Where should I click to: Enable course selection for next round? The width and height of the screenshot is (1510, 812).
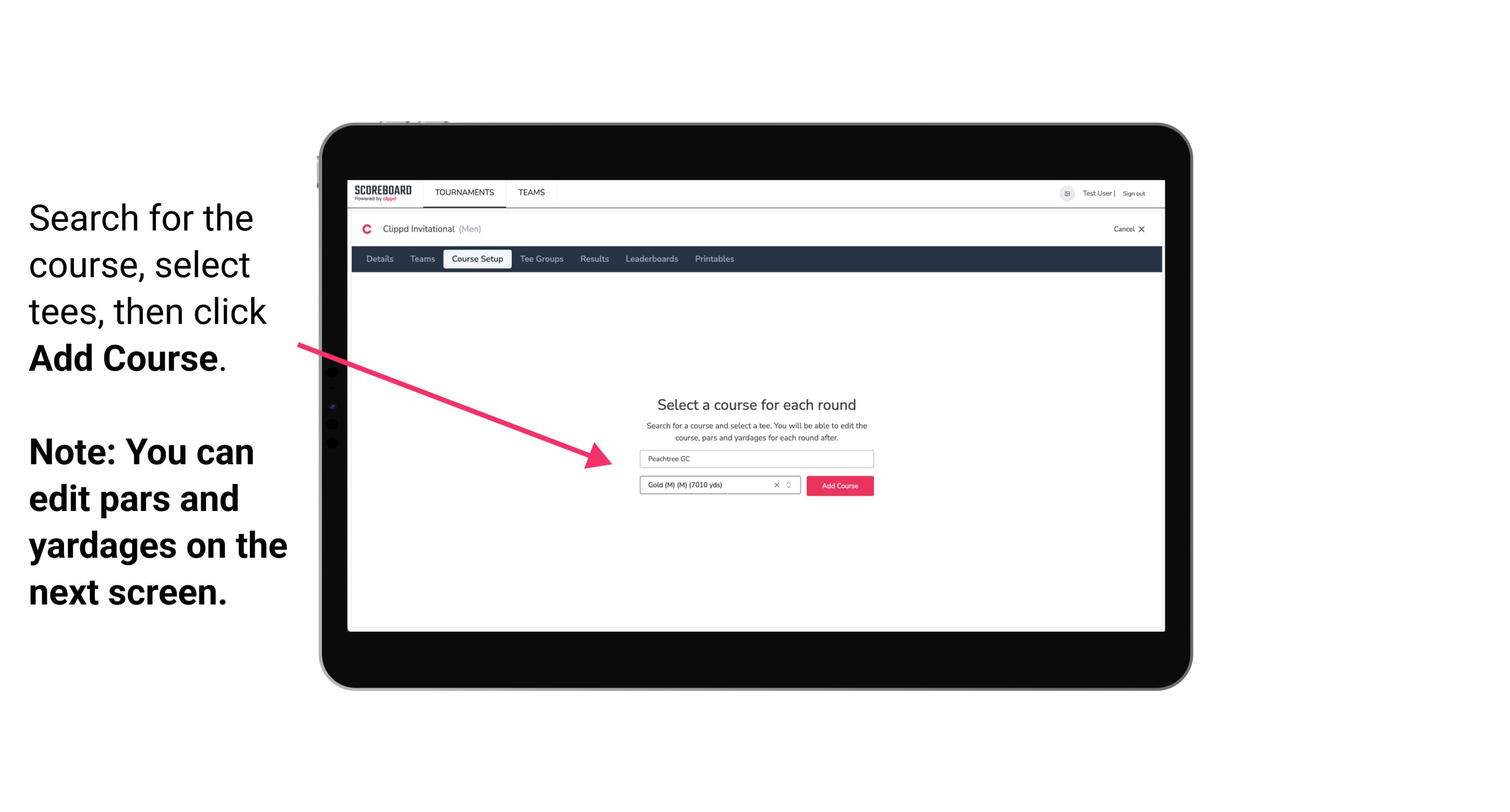tap(839, 486)
